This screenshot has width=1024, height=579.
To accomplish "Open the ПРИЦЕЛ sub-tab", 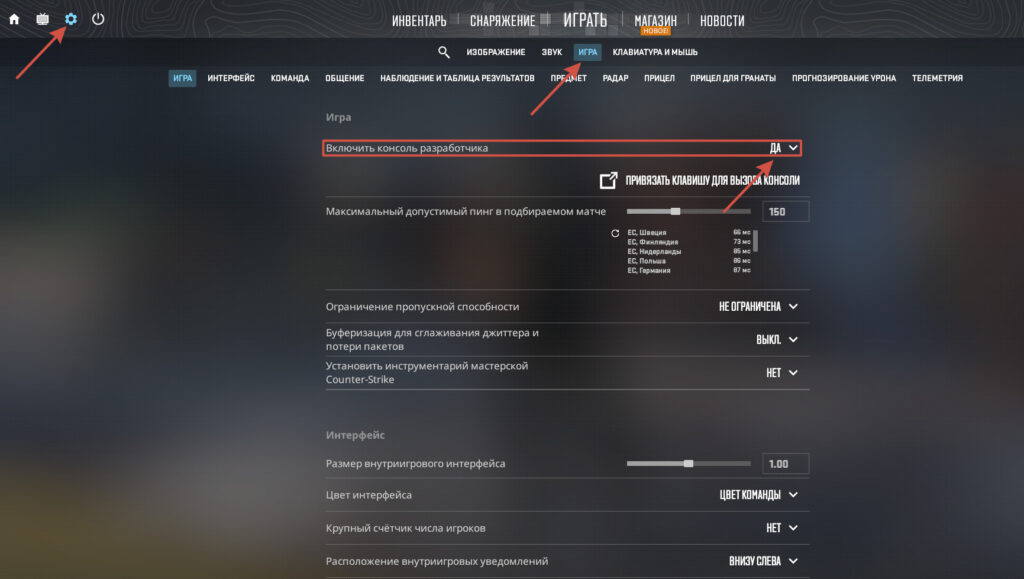I will 659,78.
